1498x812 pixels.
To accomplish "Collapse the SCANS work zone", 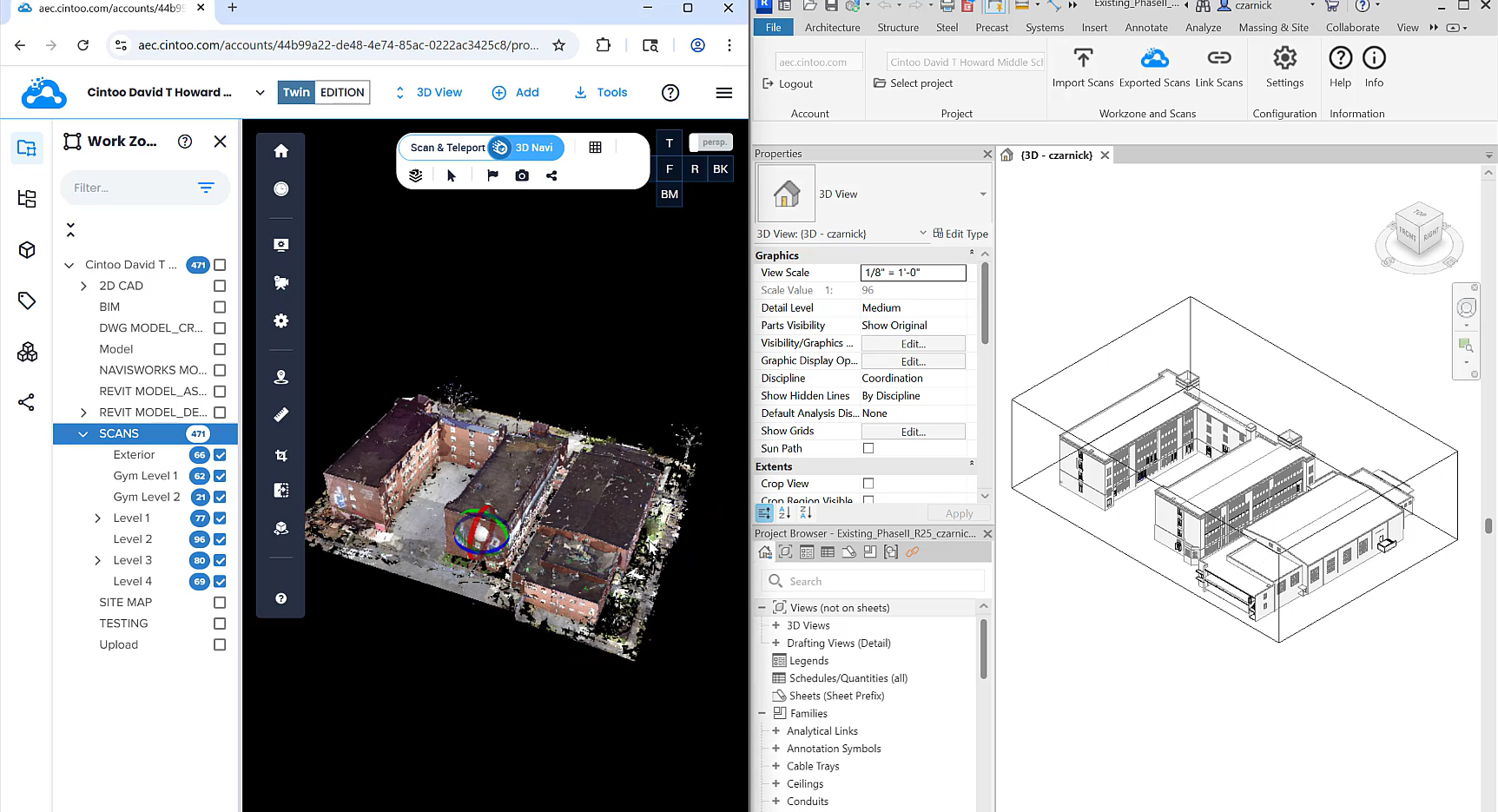I will (x=83, y=433).
